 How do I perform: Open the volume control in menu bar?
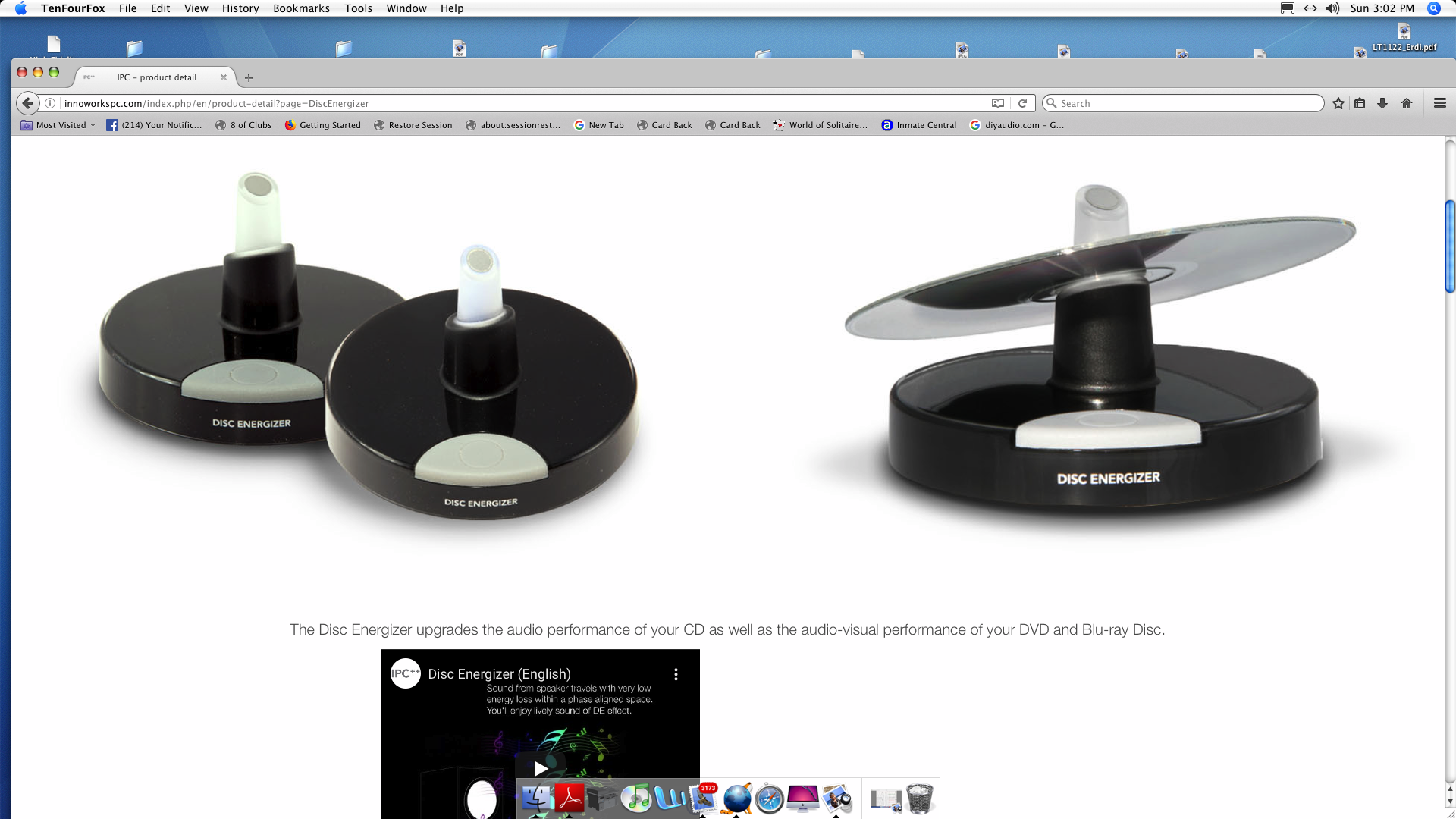[x=1332, y=8]
